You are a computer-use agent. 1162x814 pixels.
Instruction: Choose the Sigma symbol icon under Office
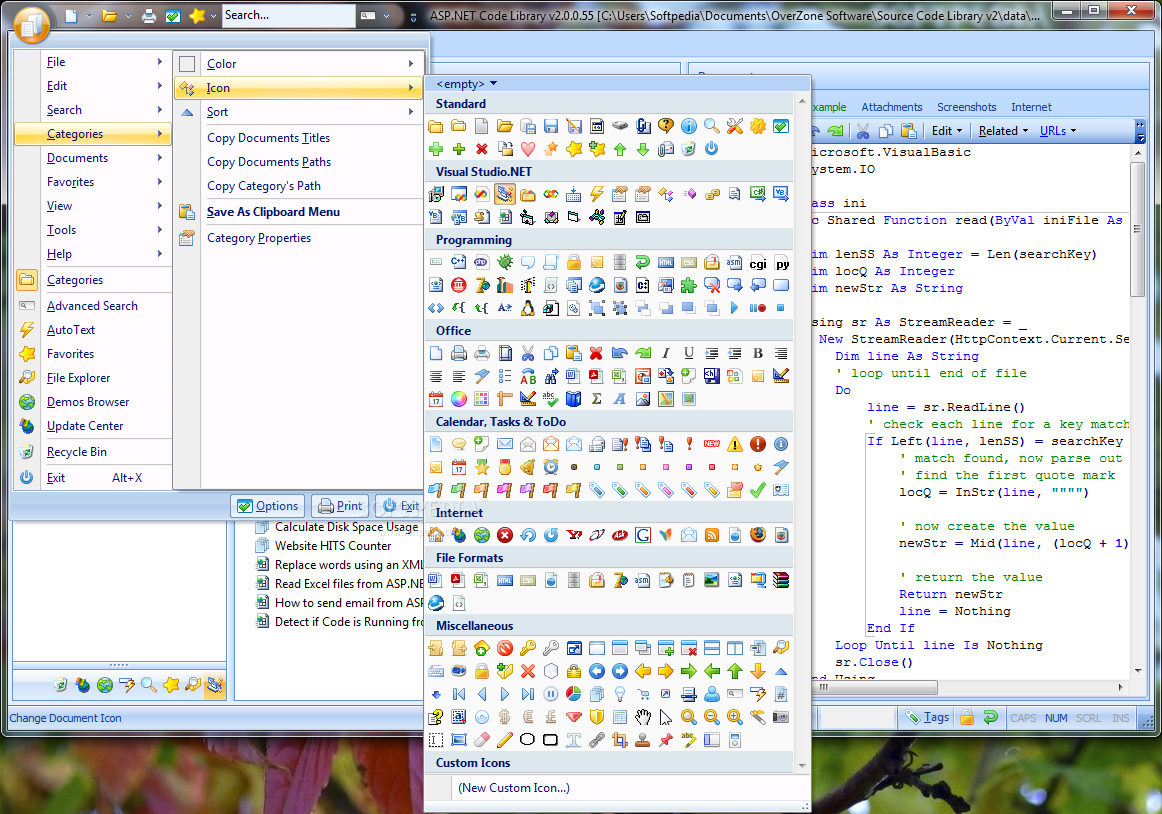pyautogui.click(x=597, y=399)
